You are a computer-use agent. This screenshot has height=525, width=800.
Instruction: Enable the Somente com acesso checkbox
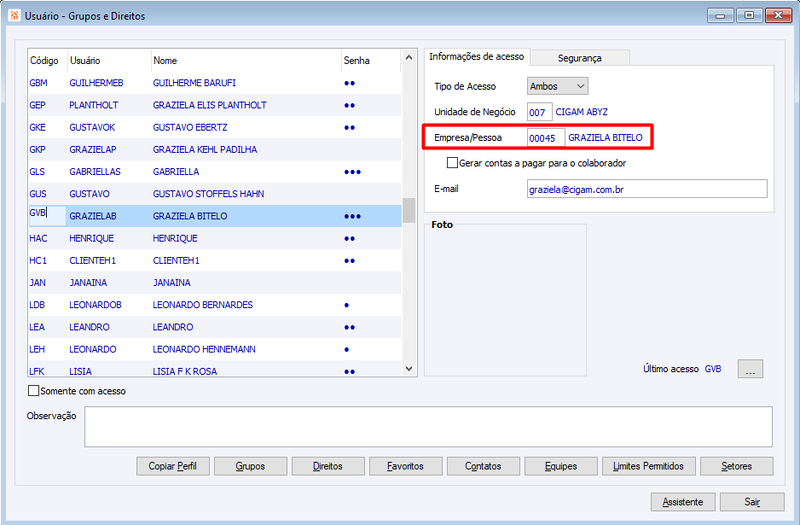[x=34, y=391]
